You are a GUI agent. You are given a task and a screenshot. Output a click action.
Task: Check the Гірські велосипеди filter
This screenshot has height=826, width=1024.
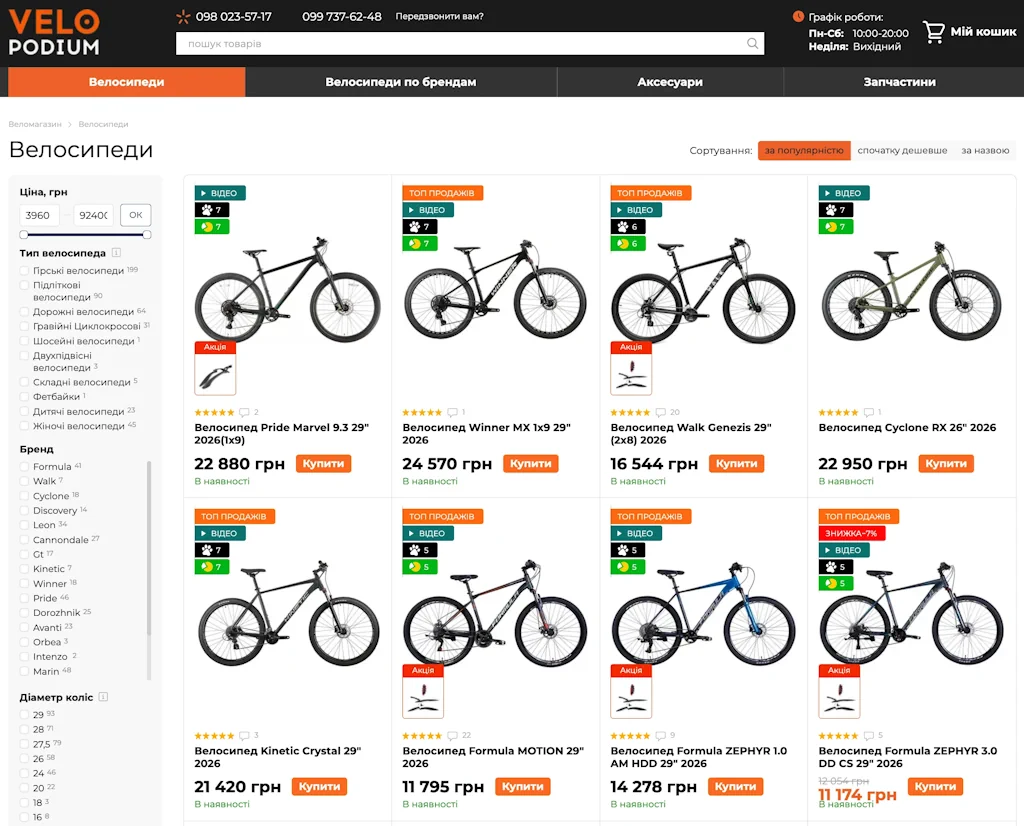coord(24,270)
